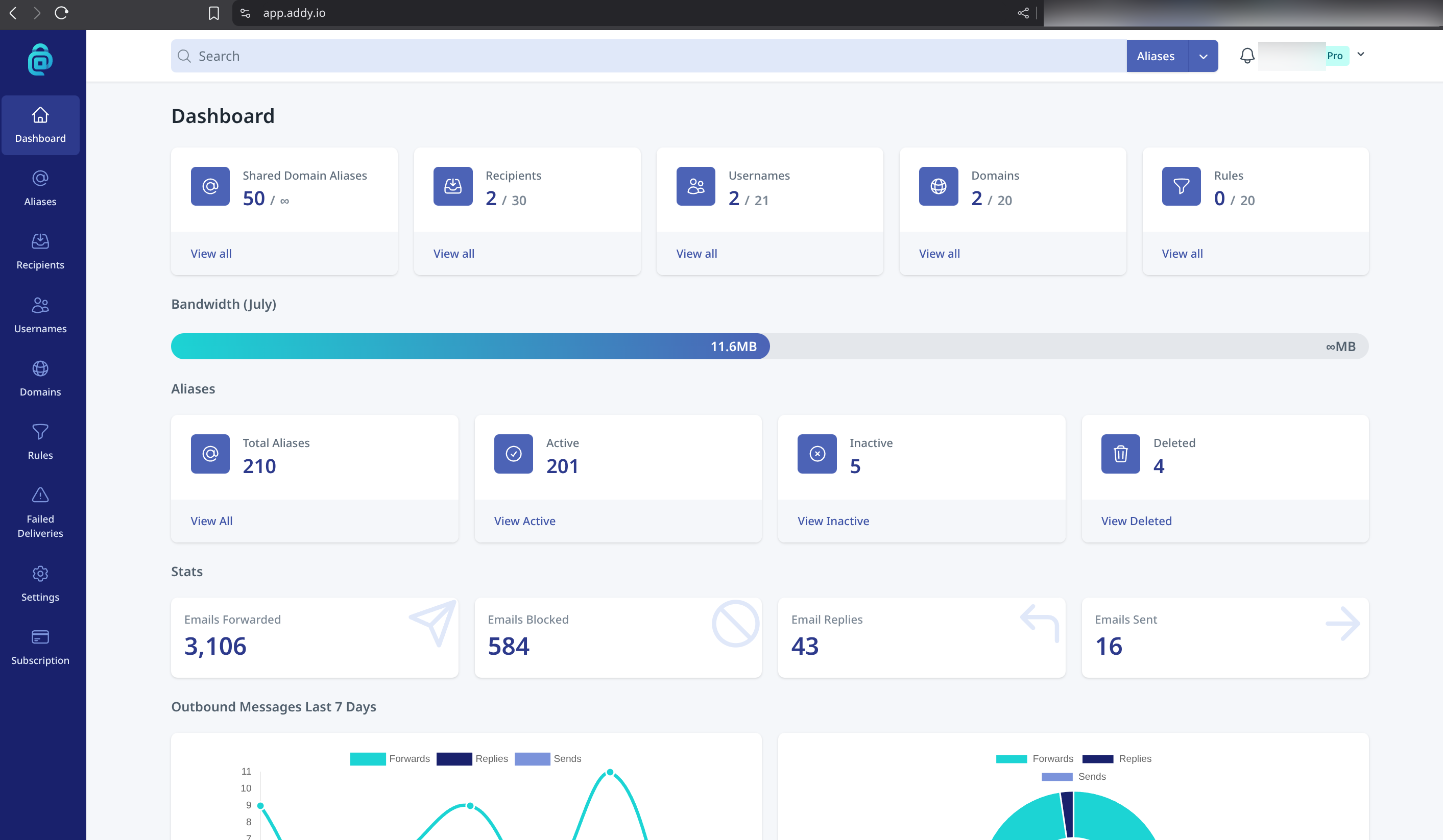The image size is (1443, 840).
Task: Open the View Inactive link
Action: point(833,521)
